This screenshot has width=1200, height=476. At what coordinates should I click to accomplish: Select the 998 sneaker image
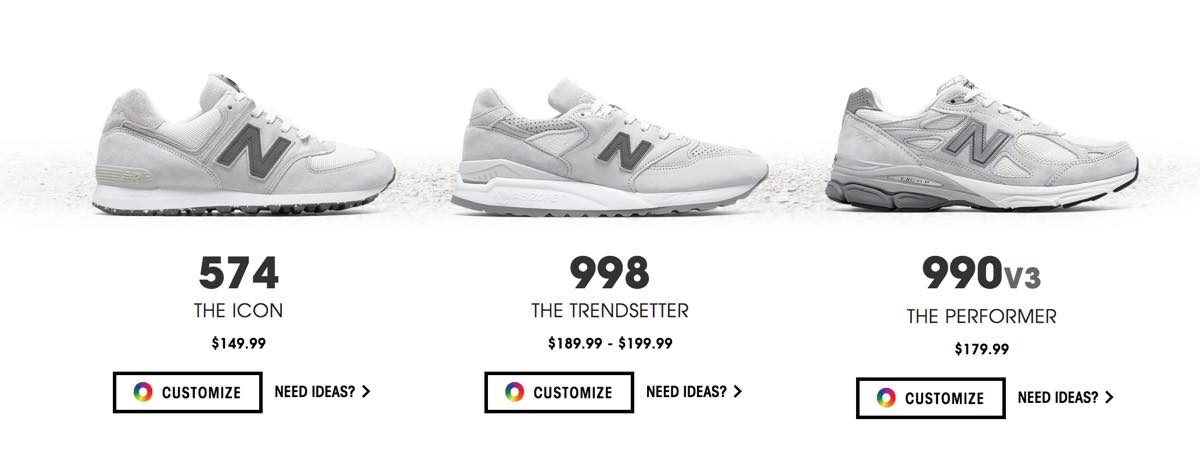(x=609, y=150)
